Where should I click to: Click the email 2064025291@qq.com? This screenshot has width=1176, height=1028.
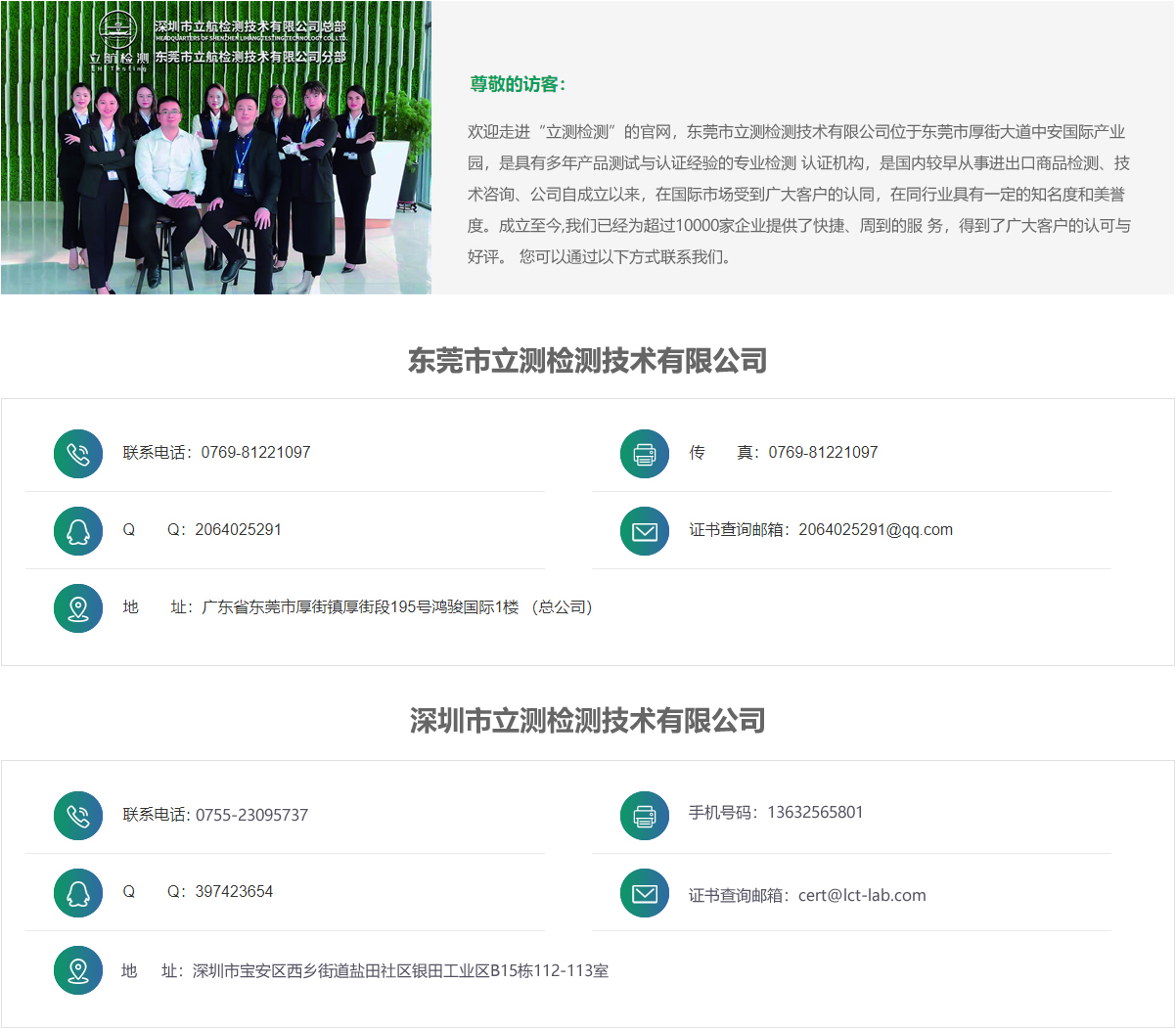point(876,529)
